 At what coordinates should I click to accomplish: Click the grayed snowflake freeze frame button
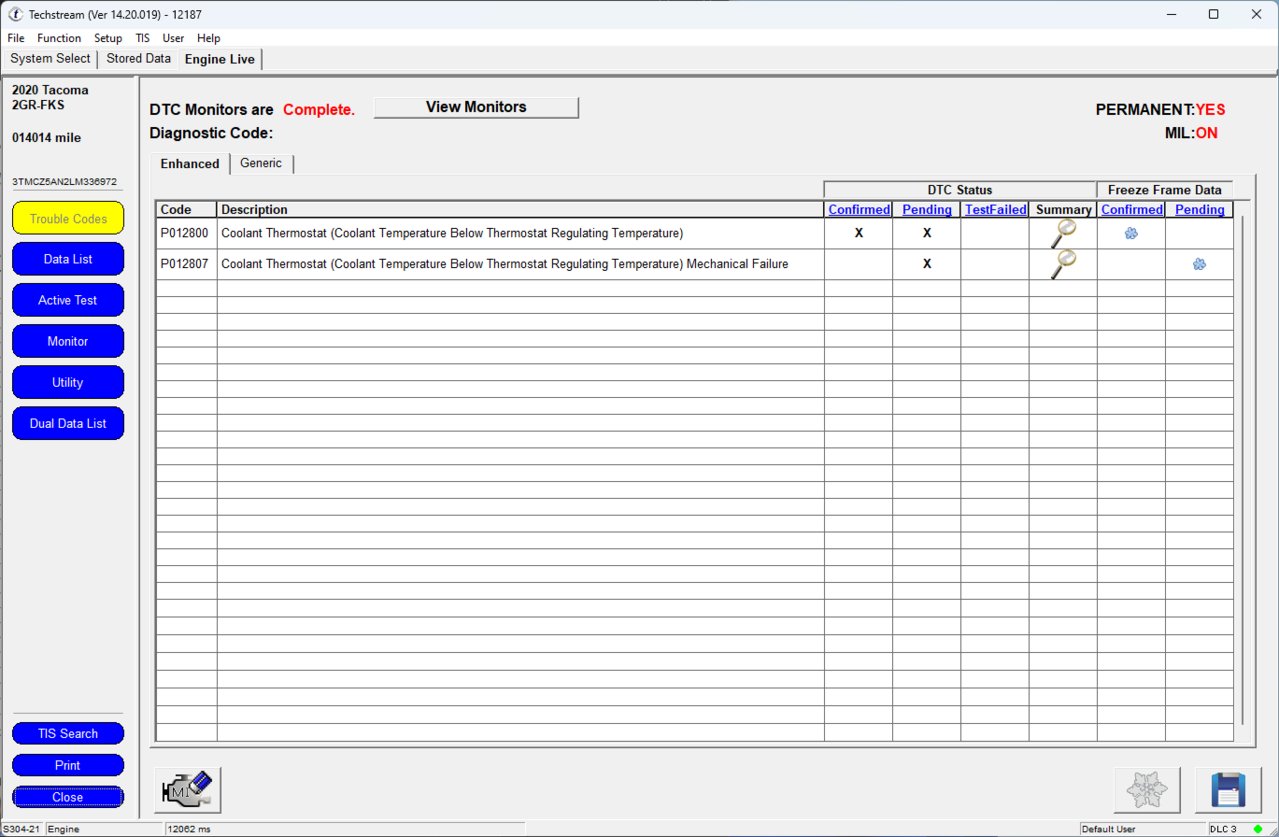pos(1147,790)
